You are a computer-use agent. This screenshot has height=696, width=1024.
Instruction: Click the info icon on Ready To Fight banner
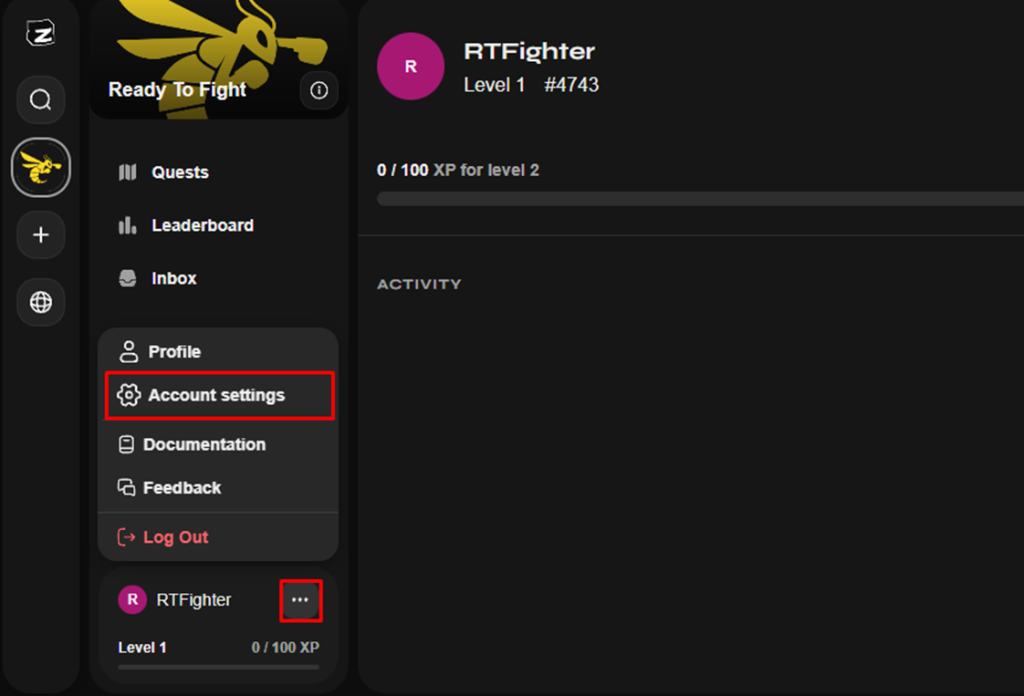(x=319, y=90)
